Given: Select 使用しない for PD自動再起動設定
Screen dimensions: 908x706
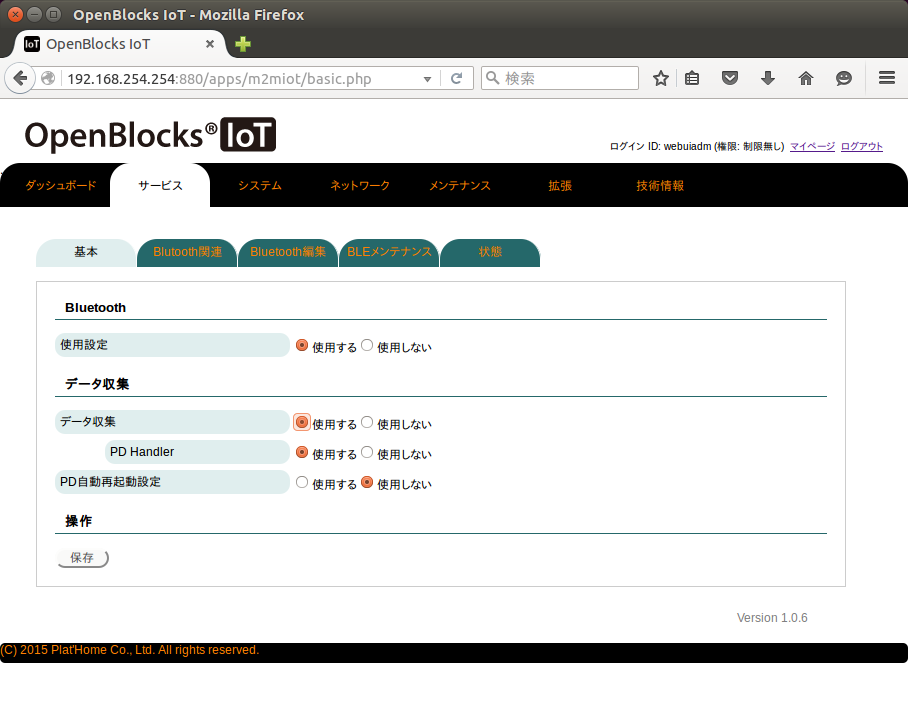Looking at the screenshot, I should pyautogui.click(x=367, y=482).
